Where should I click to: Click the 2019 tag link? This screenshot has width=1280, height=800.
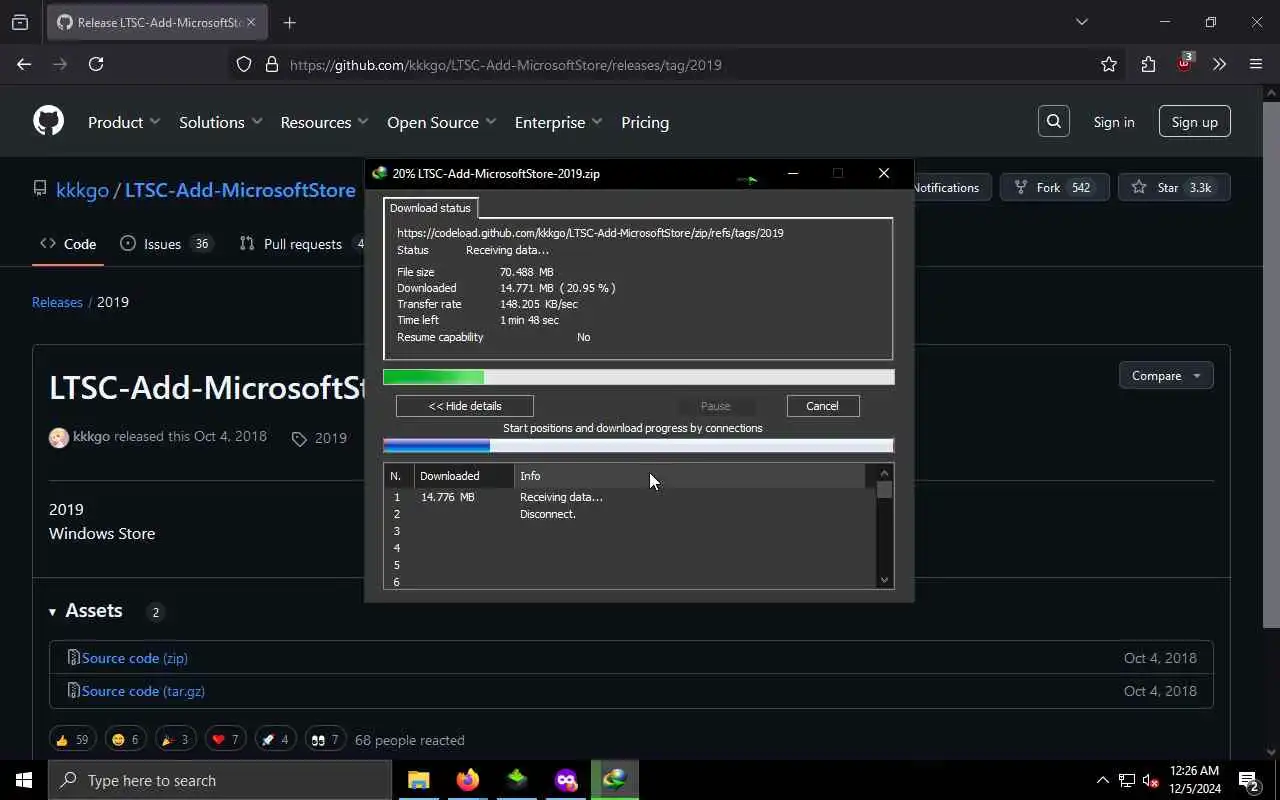point(319,438)
